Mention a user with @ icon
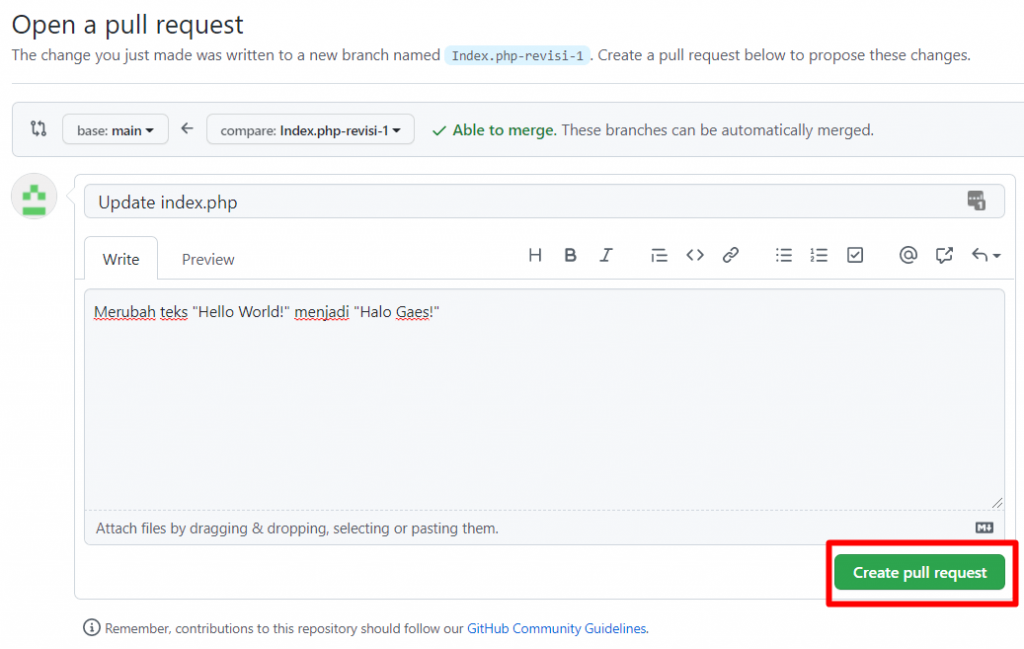This screenshot has width=1024, height=649. (908, 255)
